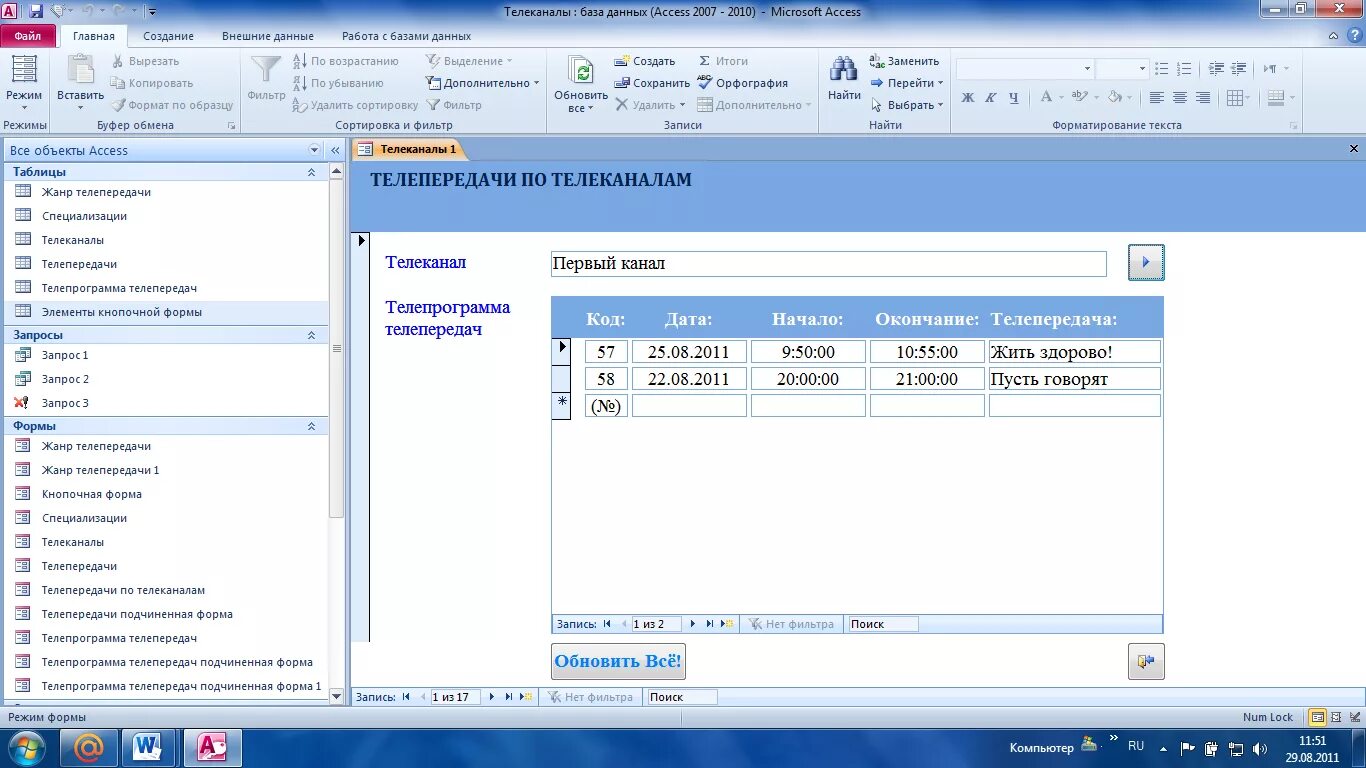The width and height of the screenshot is (1366, 768).
Task: Click the Windows Start button
Action: [25, 747]
